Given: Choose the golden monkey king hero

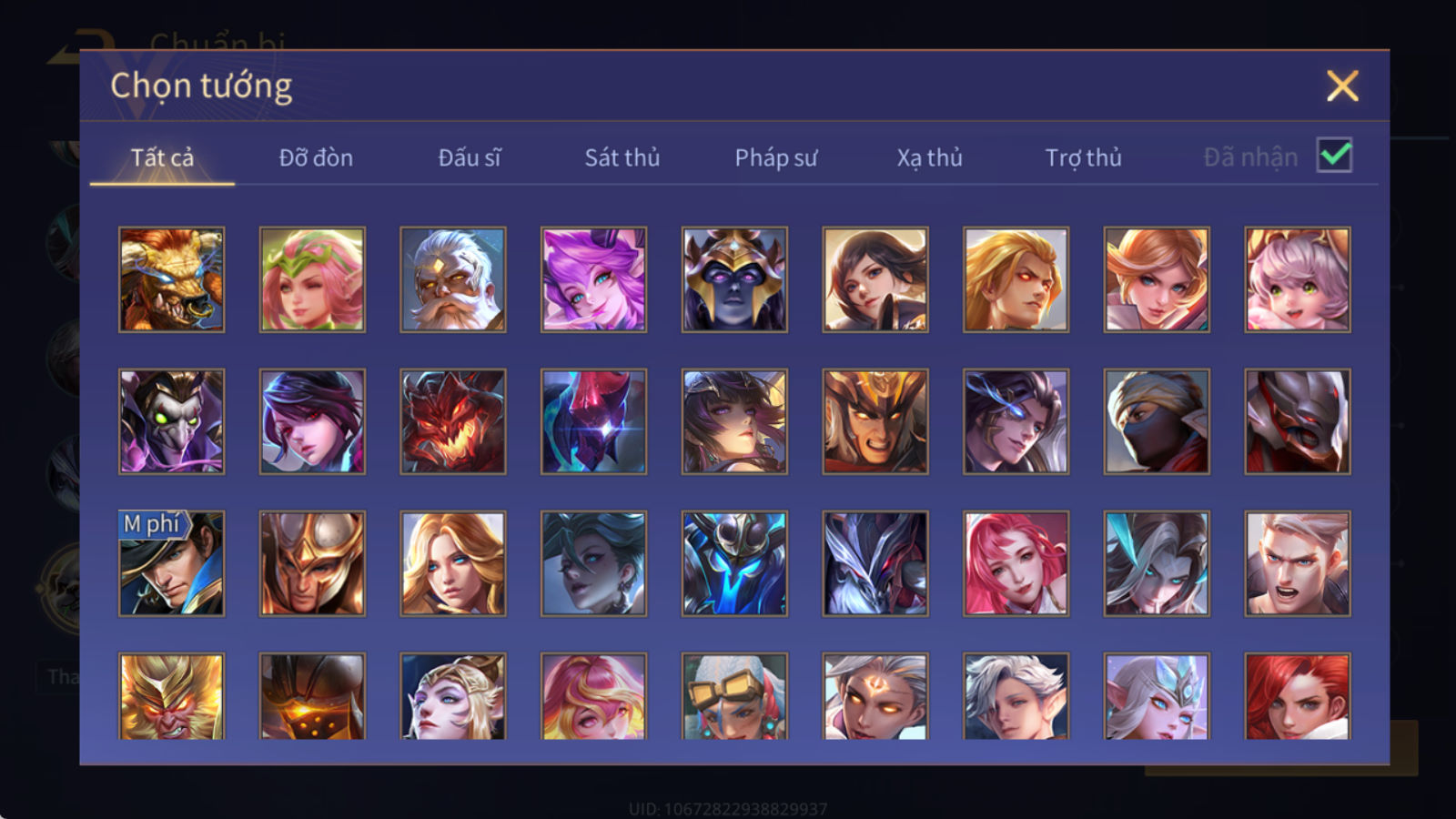Looking at the screenshot, I should click(172, 696).
